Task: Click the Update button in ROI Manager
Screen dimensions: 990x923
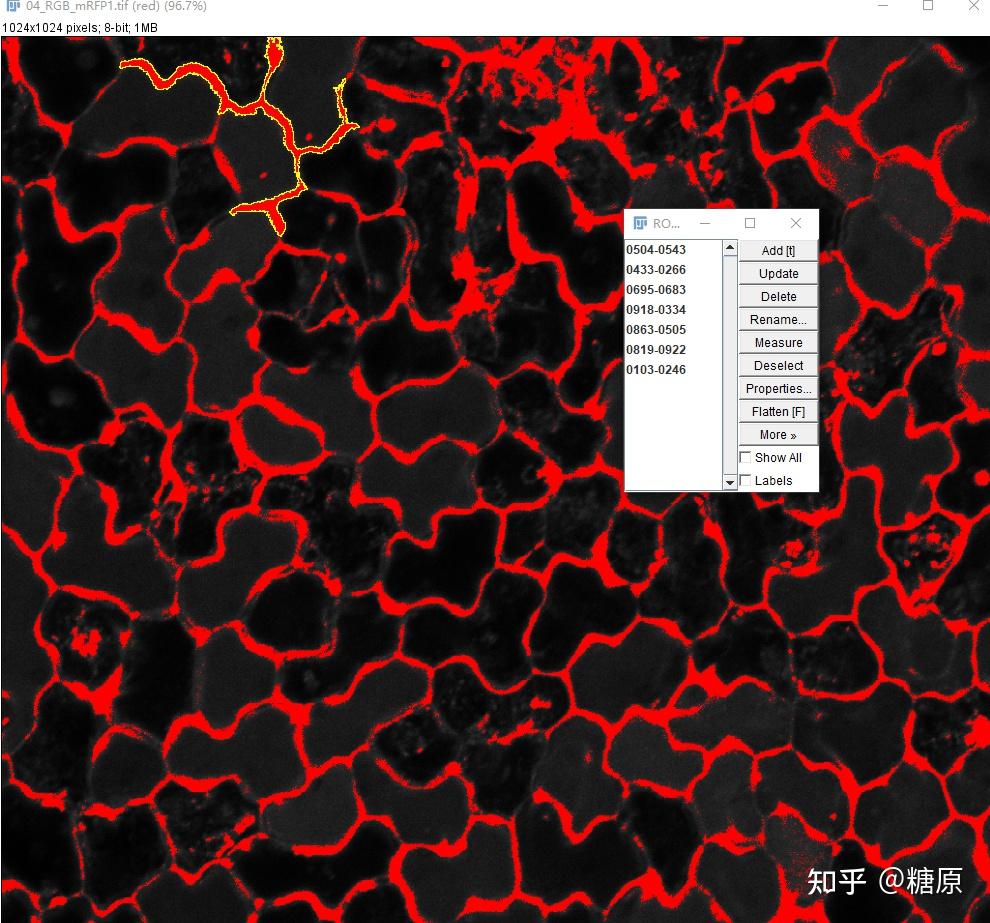Action: (x=778, y=273)
